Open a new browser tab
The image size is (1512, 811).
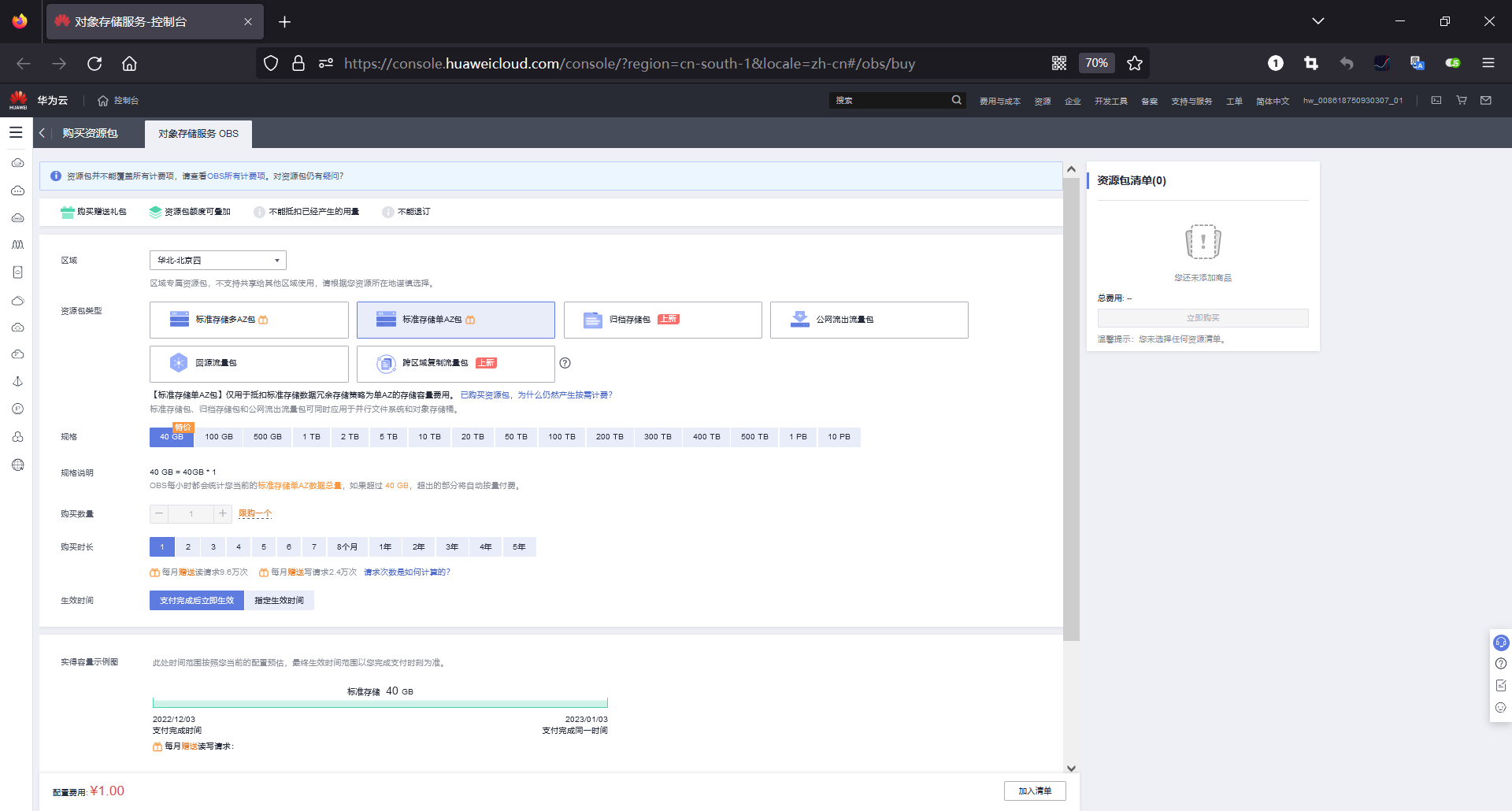pos(285,21)
